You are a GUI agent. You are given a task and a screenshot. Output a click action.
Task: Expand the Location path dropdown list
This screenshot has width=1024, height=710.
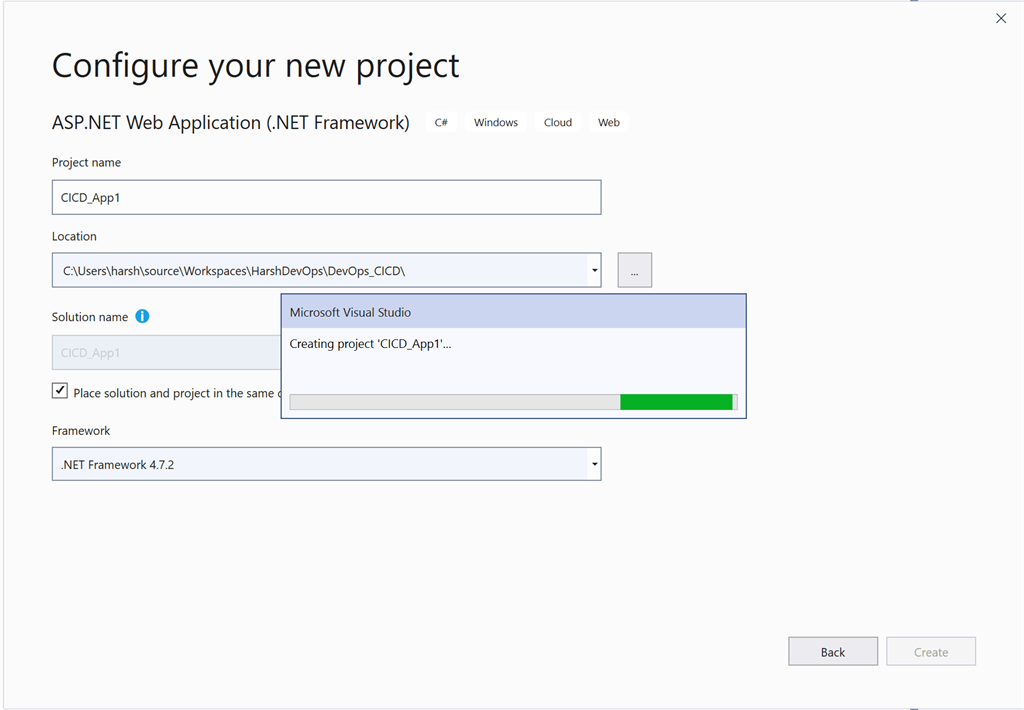tap(593, 269)
